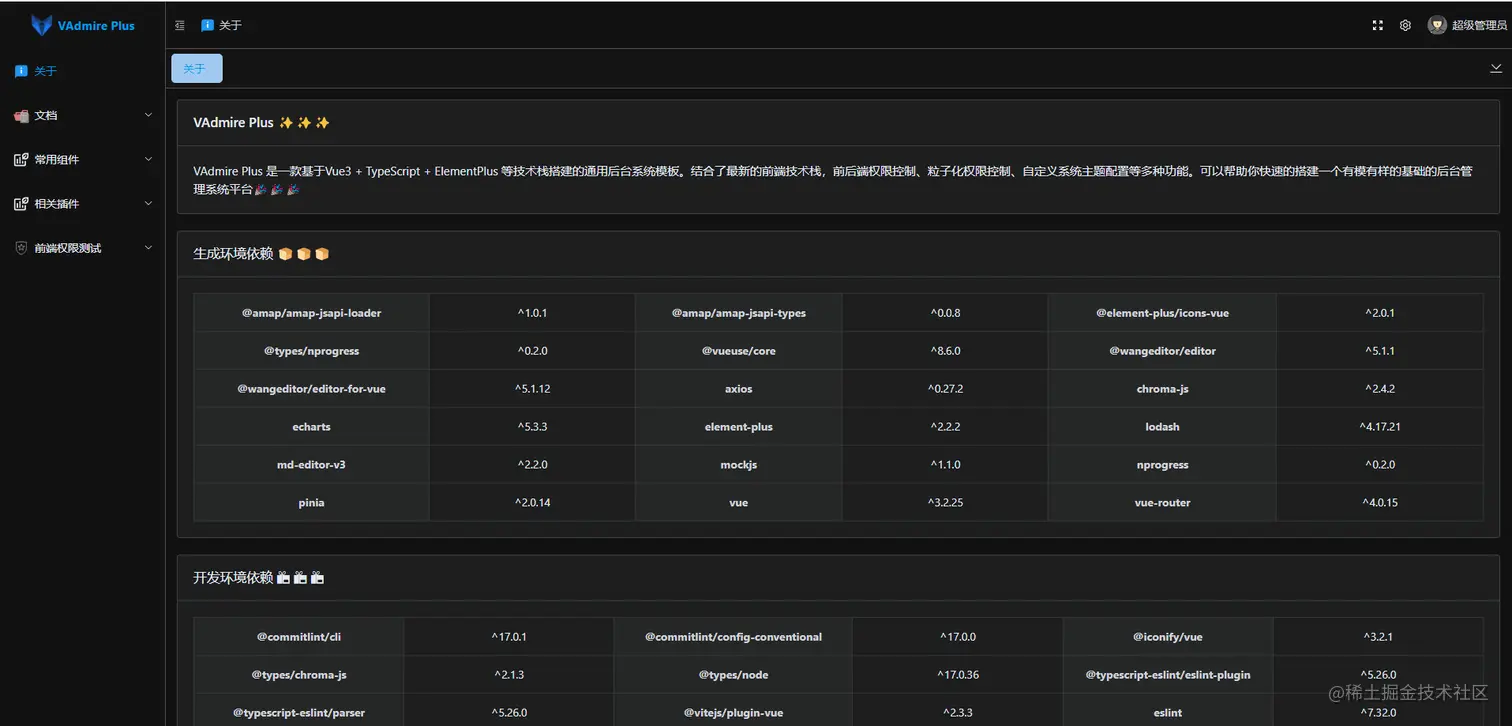Click the 关于 icon in the header breadcrumb
Viewport: 1512px width, 726px height.
click(x=207, y=25)
